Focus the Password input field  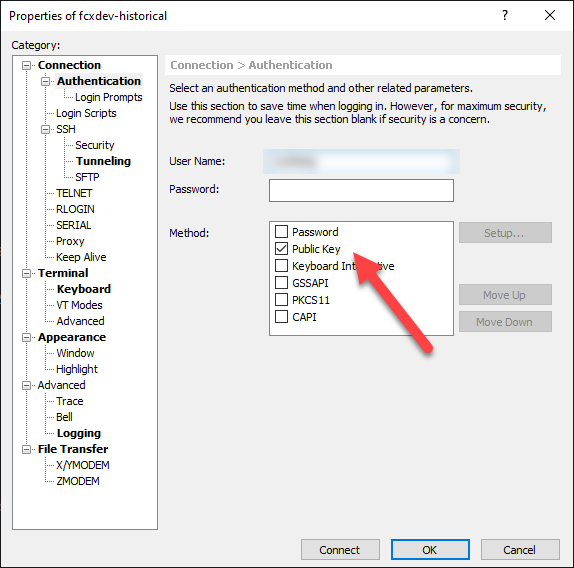coord(361,190)
